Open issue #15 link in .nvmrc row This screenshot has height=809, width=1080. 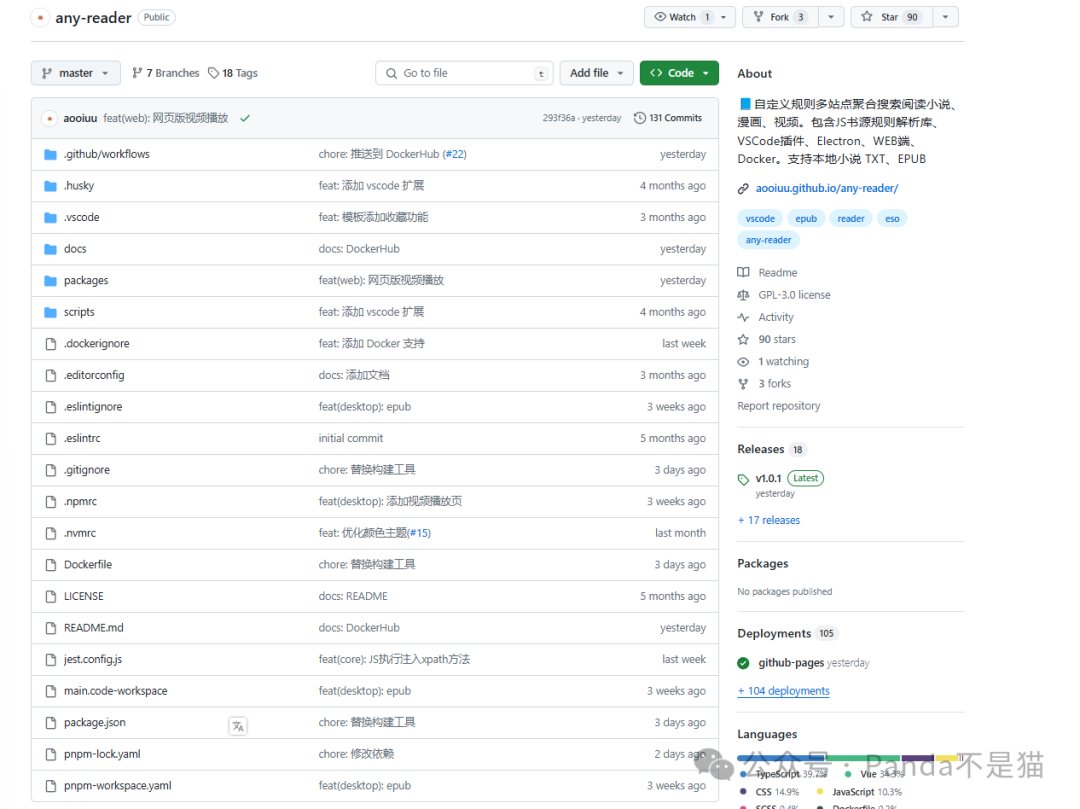pyautogui.click(x=419, y=533)
